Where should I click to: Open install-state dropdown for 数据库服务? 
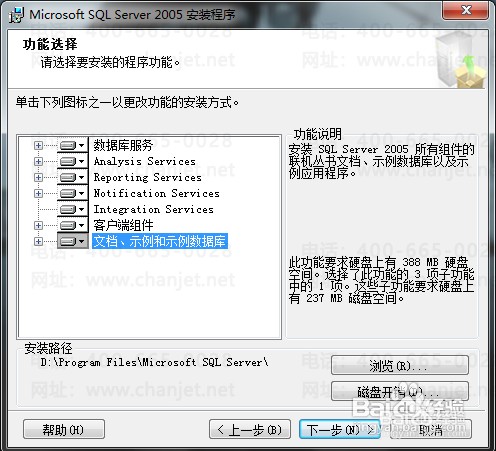click(x=72, y=145)
